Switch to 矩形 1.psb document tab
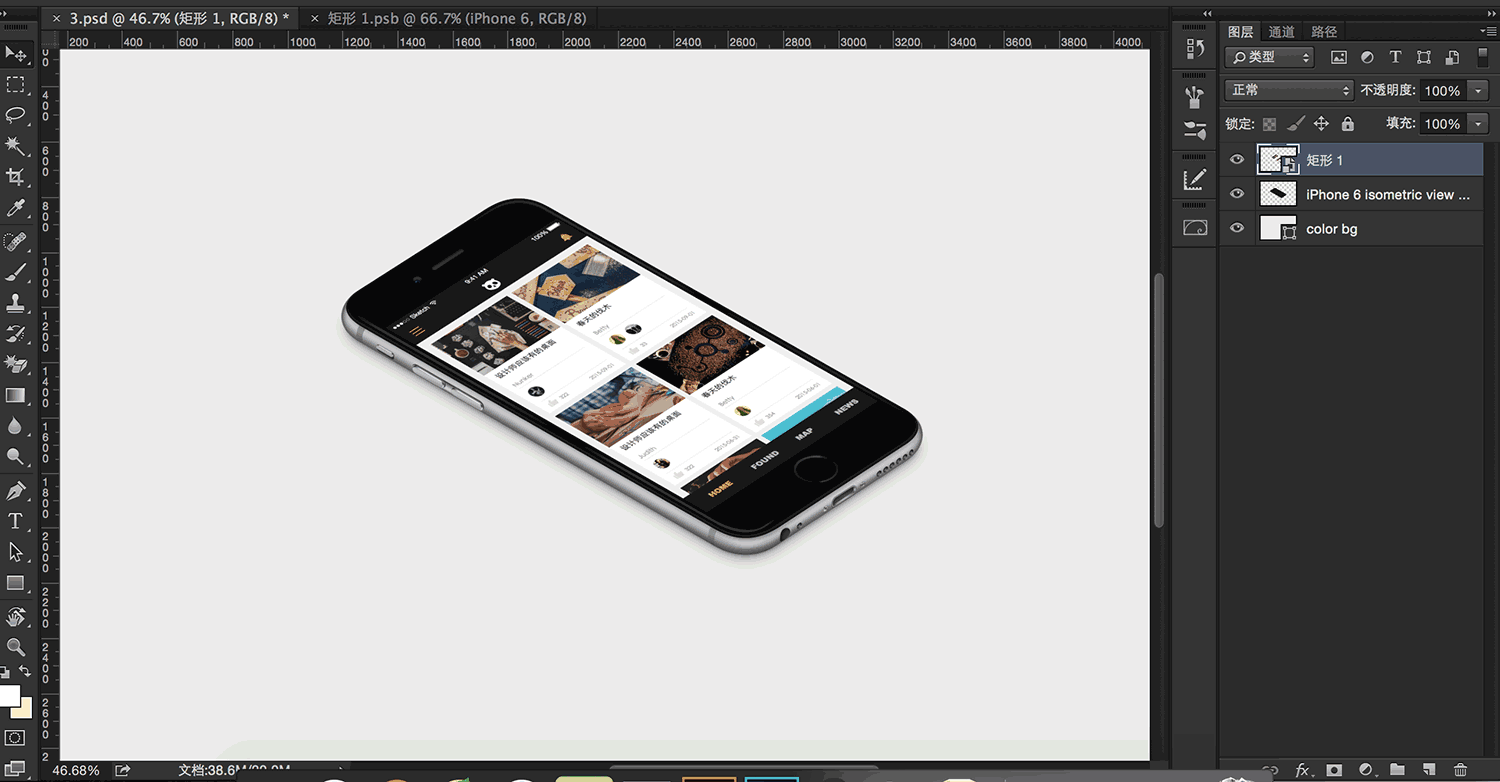 448,18
